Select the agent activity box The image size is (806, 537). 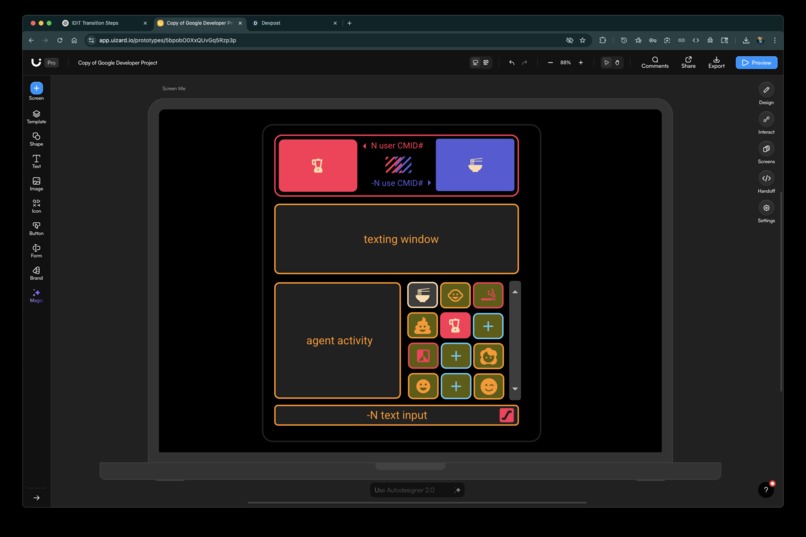(338, 341)
